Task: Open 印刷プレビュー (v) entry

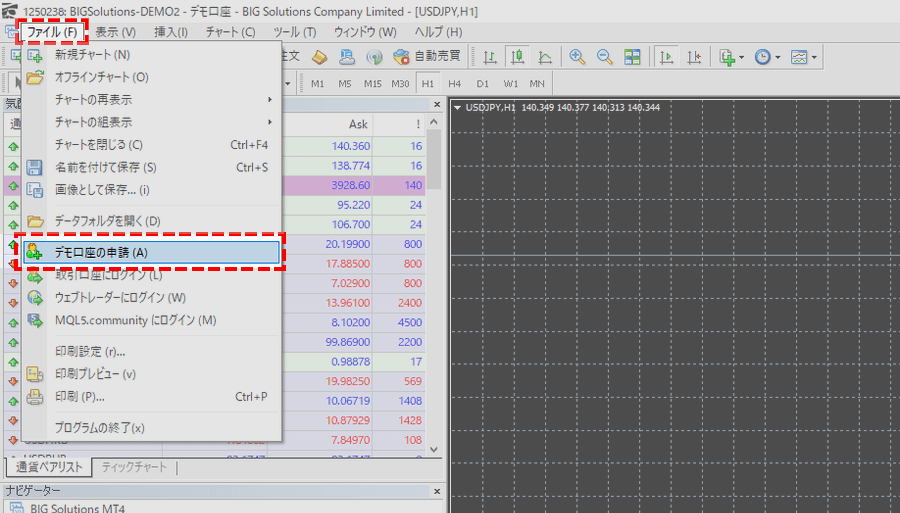Action: [152, 374]
